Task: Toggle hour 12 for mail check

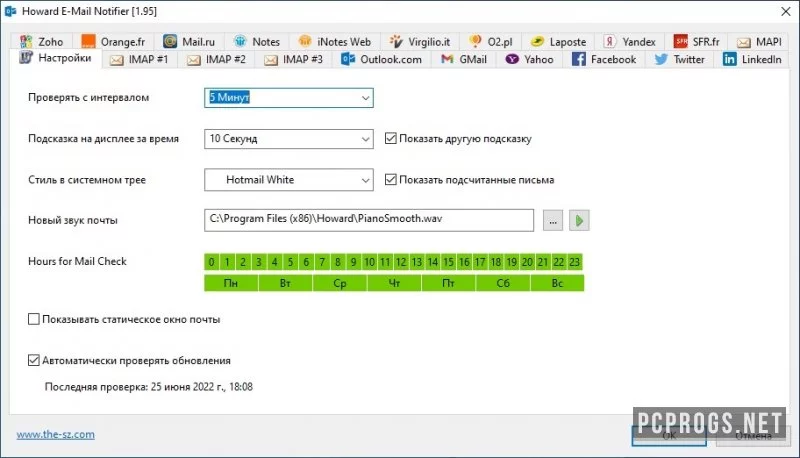Action: pyautogui.click(x=401, y=262)
